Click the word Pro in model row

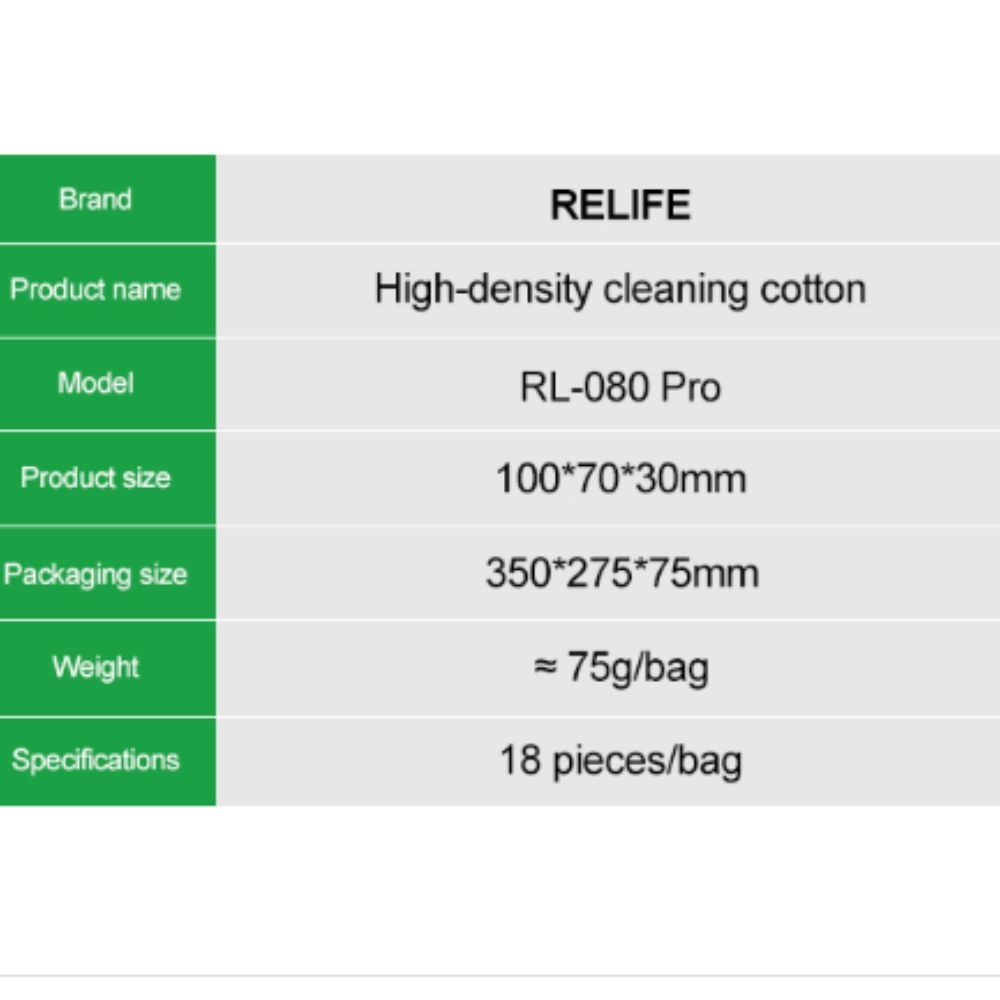(691, 386)
